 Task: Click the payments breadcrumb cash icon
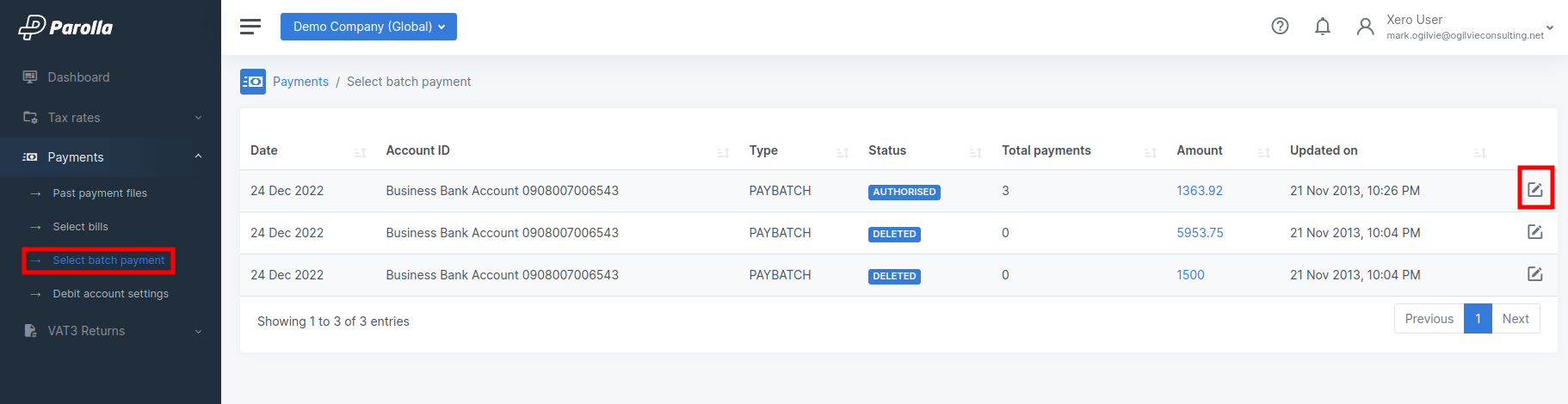click(253, 82)
